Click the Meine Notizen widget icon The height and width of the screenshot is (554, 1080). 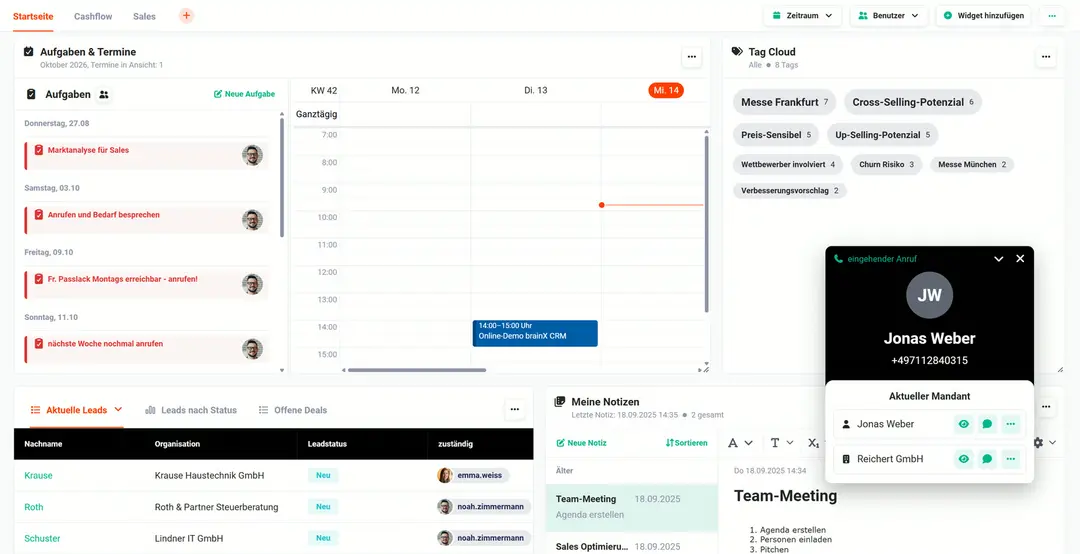pyautogui.click(x=559, y=401)
